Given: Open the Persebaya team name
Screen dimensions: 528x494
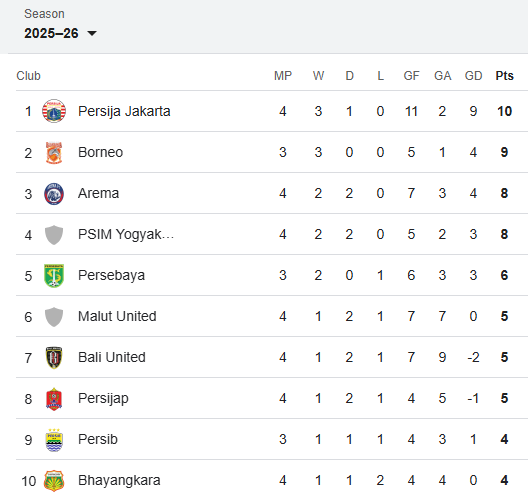Looking at the screenshot, I should pos(111,275).
